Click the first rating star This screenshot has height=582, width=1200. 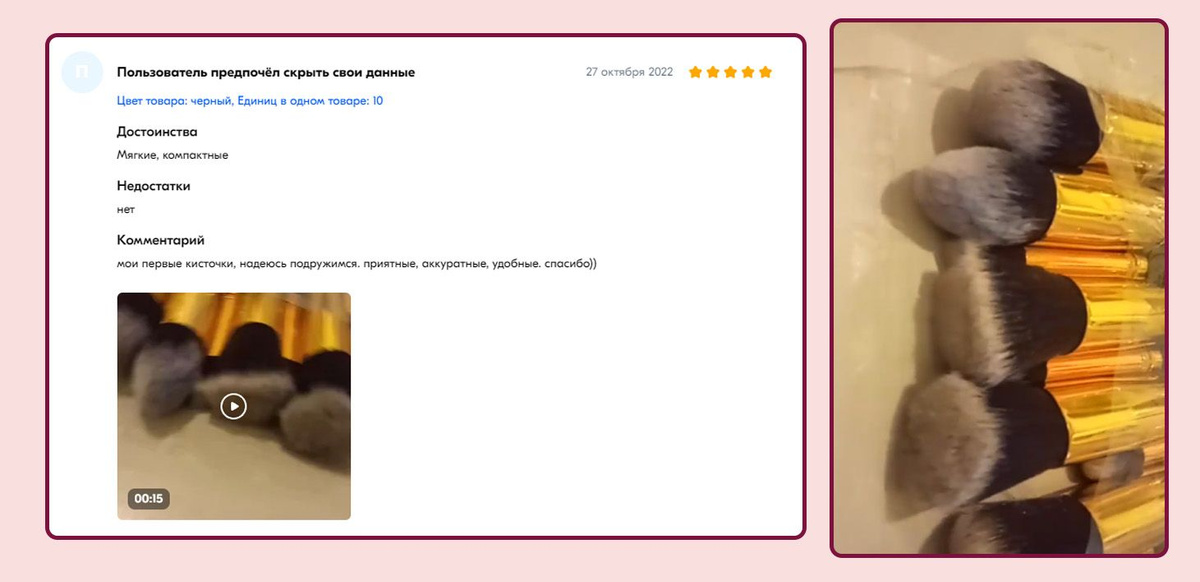click(696, 72)
